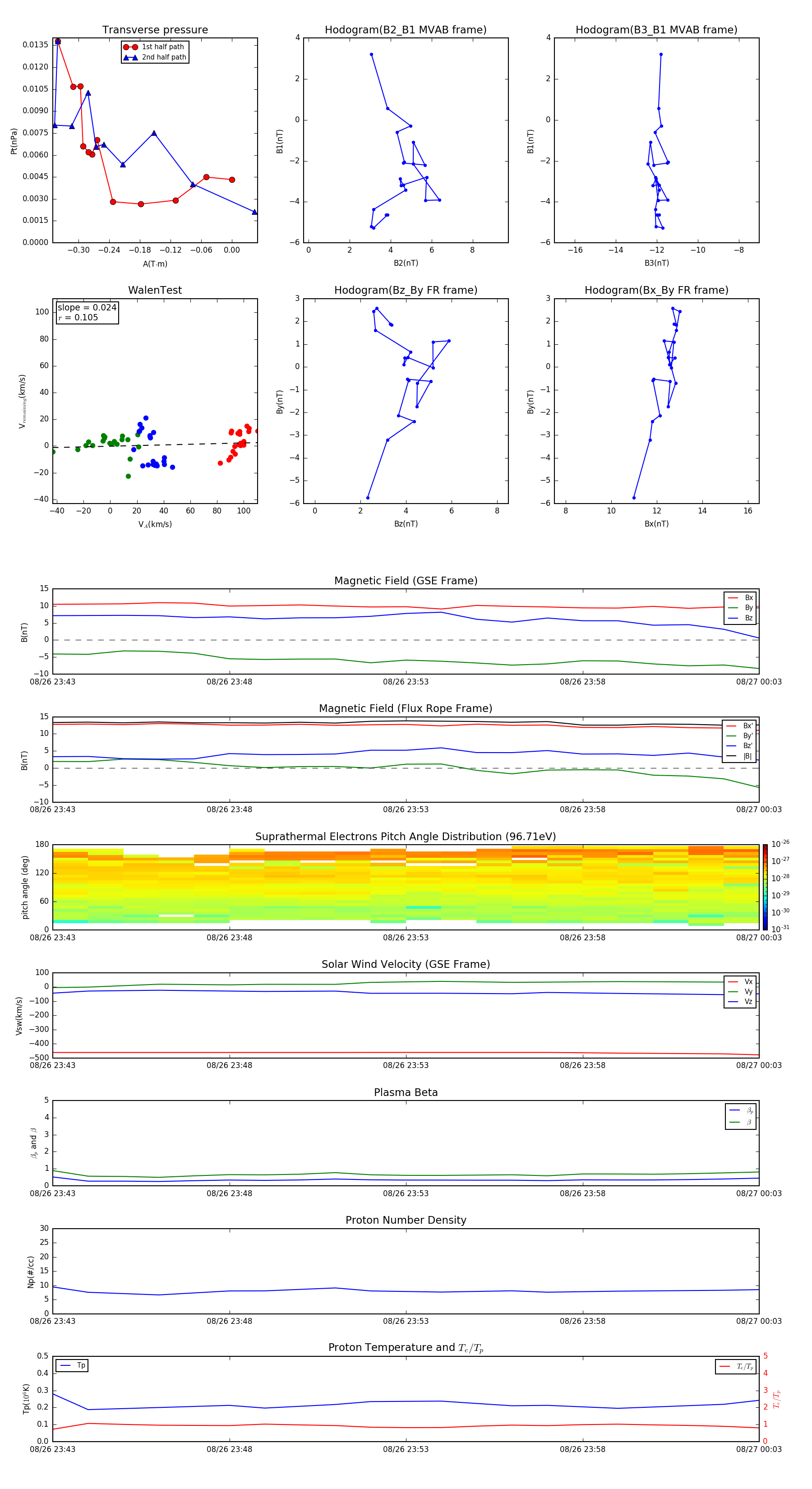812x1489 pixels.
Task: Select the "B2(nT)" x-axis label
Action: 406,264
